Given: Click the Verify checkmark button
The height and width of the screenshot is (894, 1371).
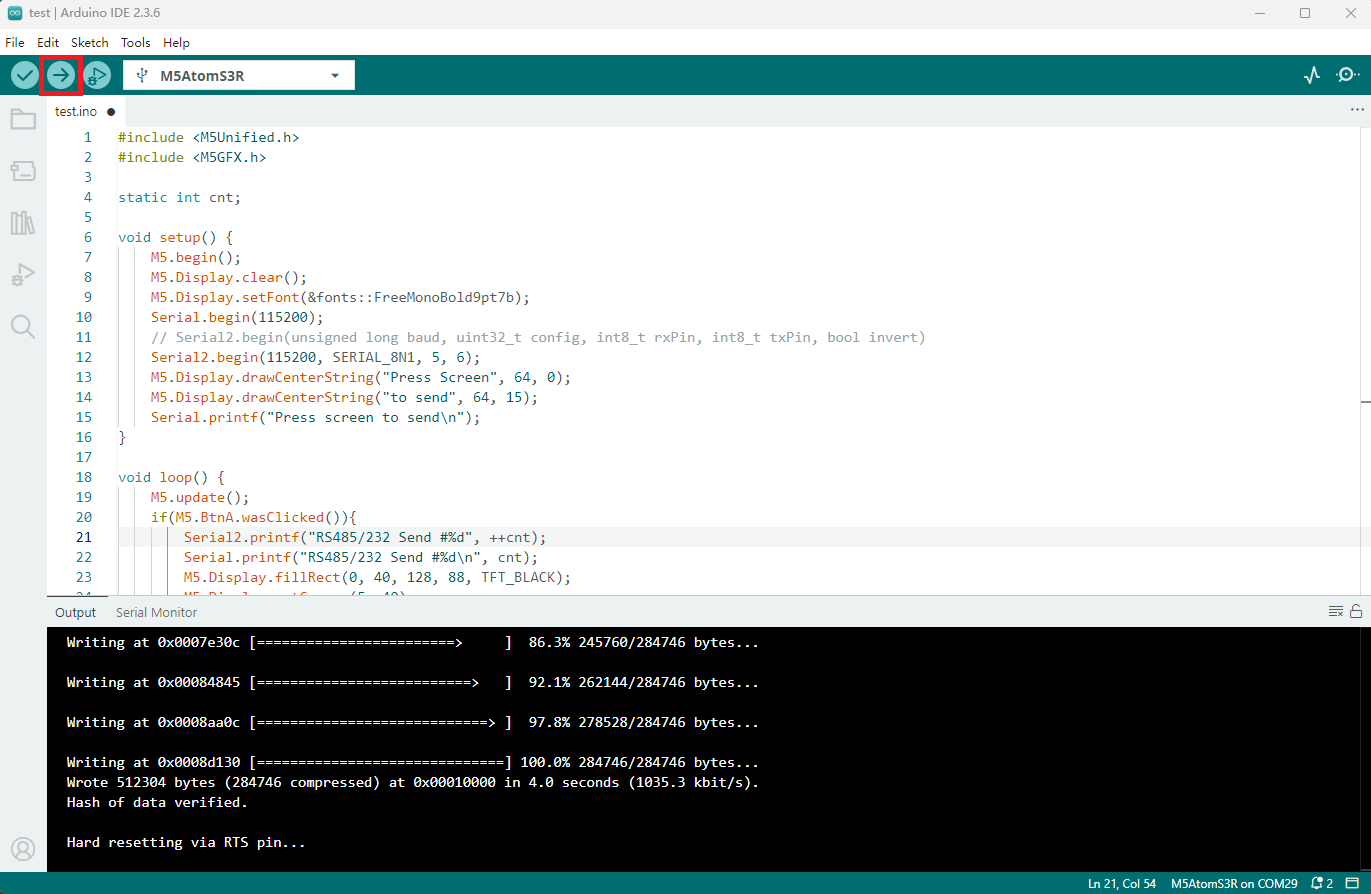Looking at the screenshot, I should 24,75.
